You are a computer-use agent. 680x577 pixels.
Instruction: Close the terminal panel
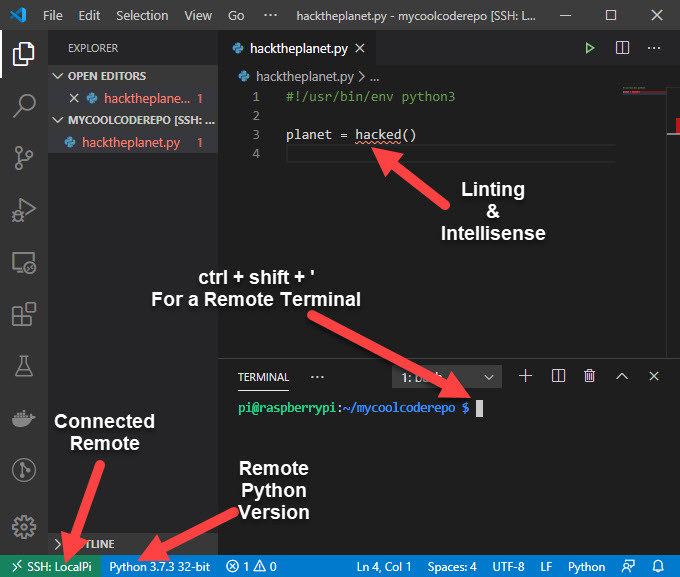[654, 376]
